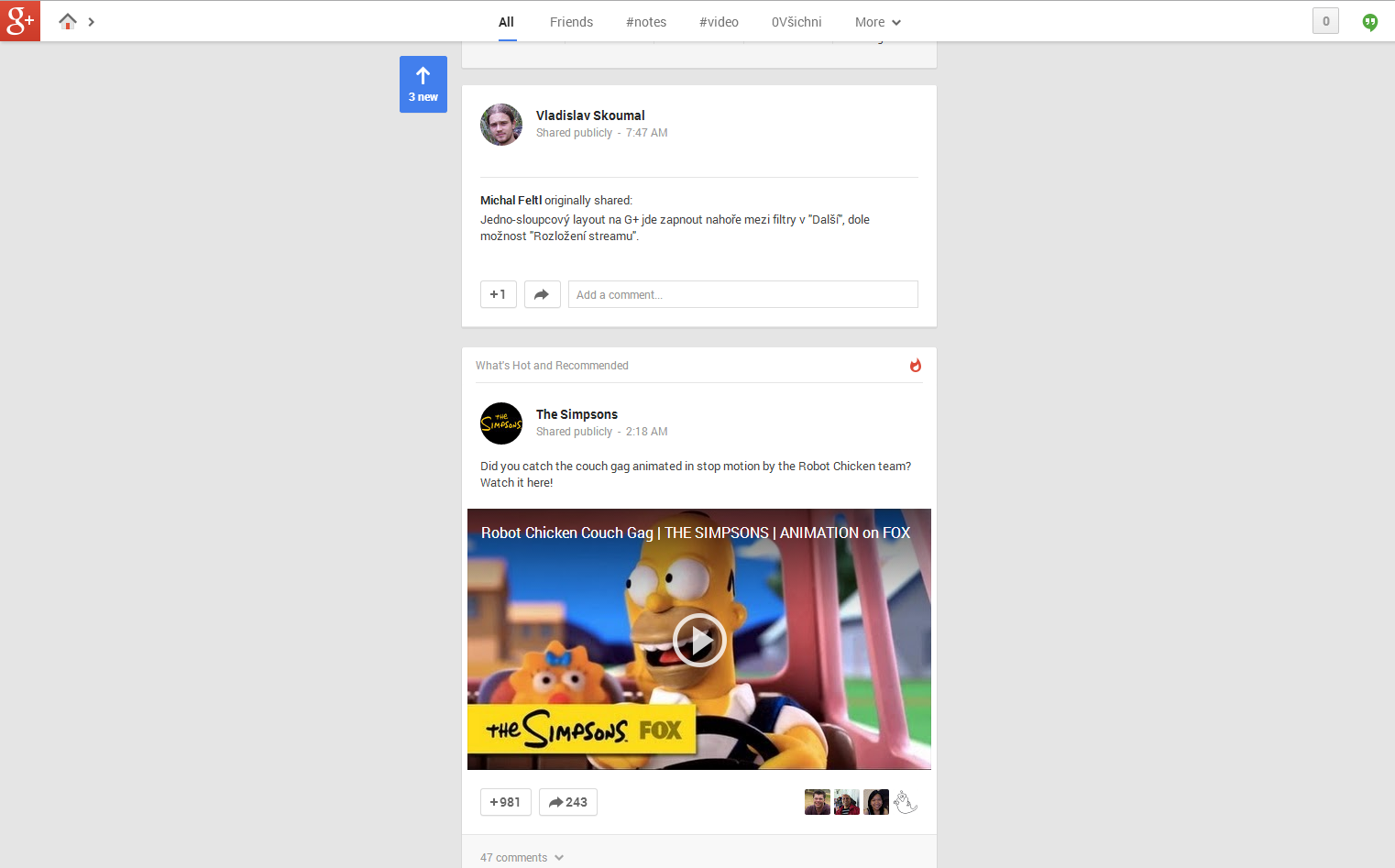Click the Add a comment field
The height and width of the screenshot is (868, 1395).
[x=742, y=294]
